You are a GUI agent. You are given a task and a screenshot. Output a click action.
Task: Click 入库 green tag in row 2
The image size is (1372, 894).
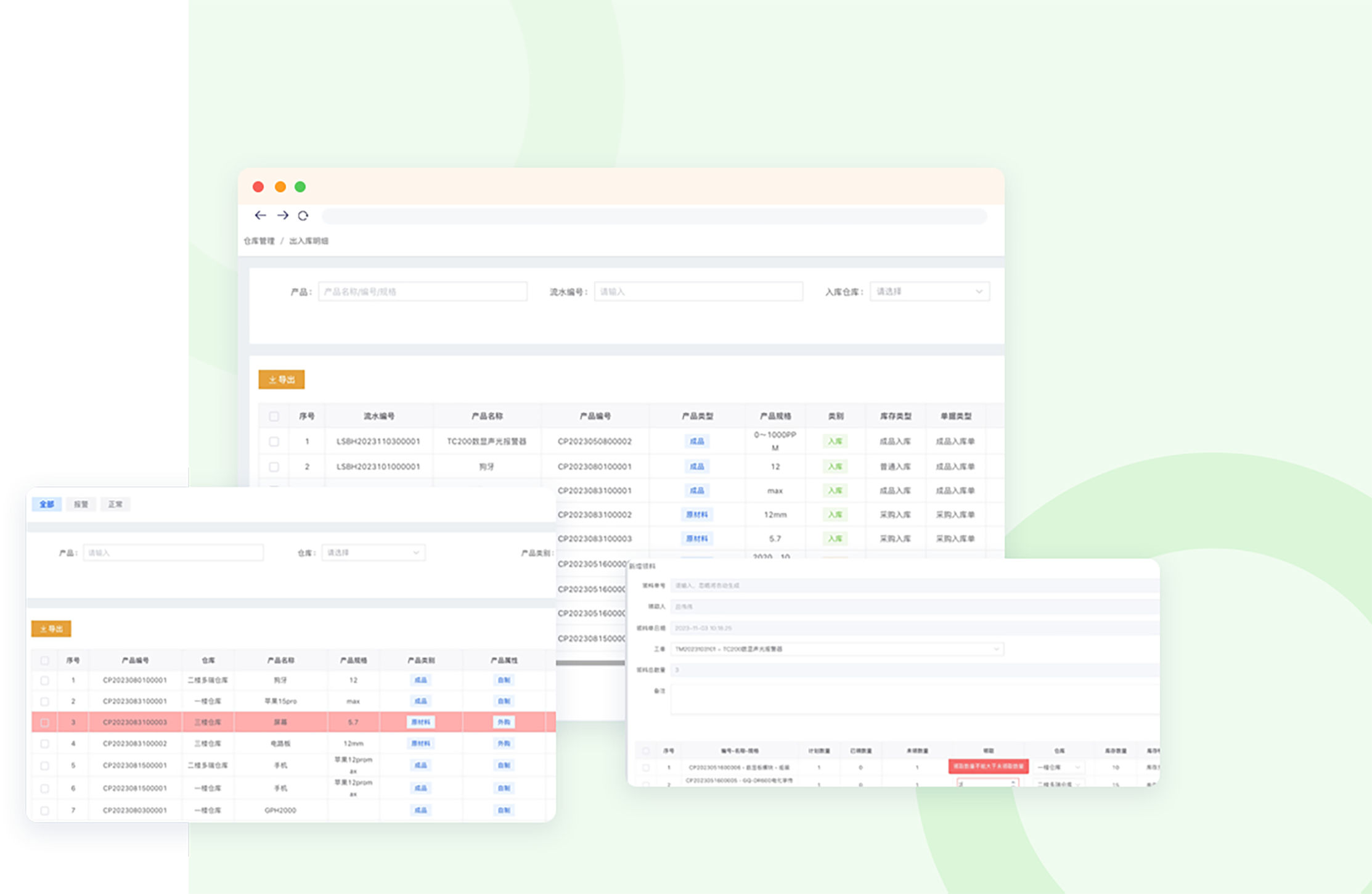[835, 467]
